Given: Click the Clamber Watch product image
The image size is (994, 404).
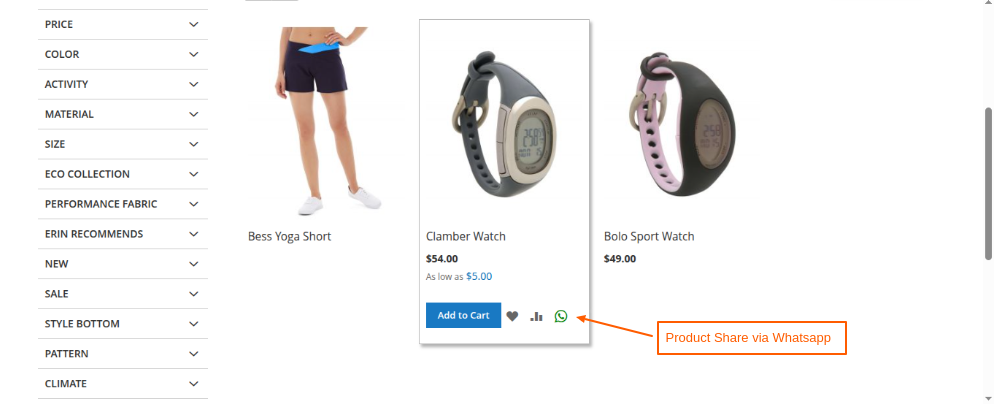Looking at the screenshot, I should [x=505, y=122].
